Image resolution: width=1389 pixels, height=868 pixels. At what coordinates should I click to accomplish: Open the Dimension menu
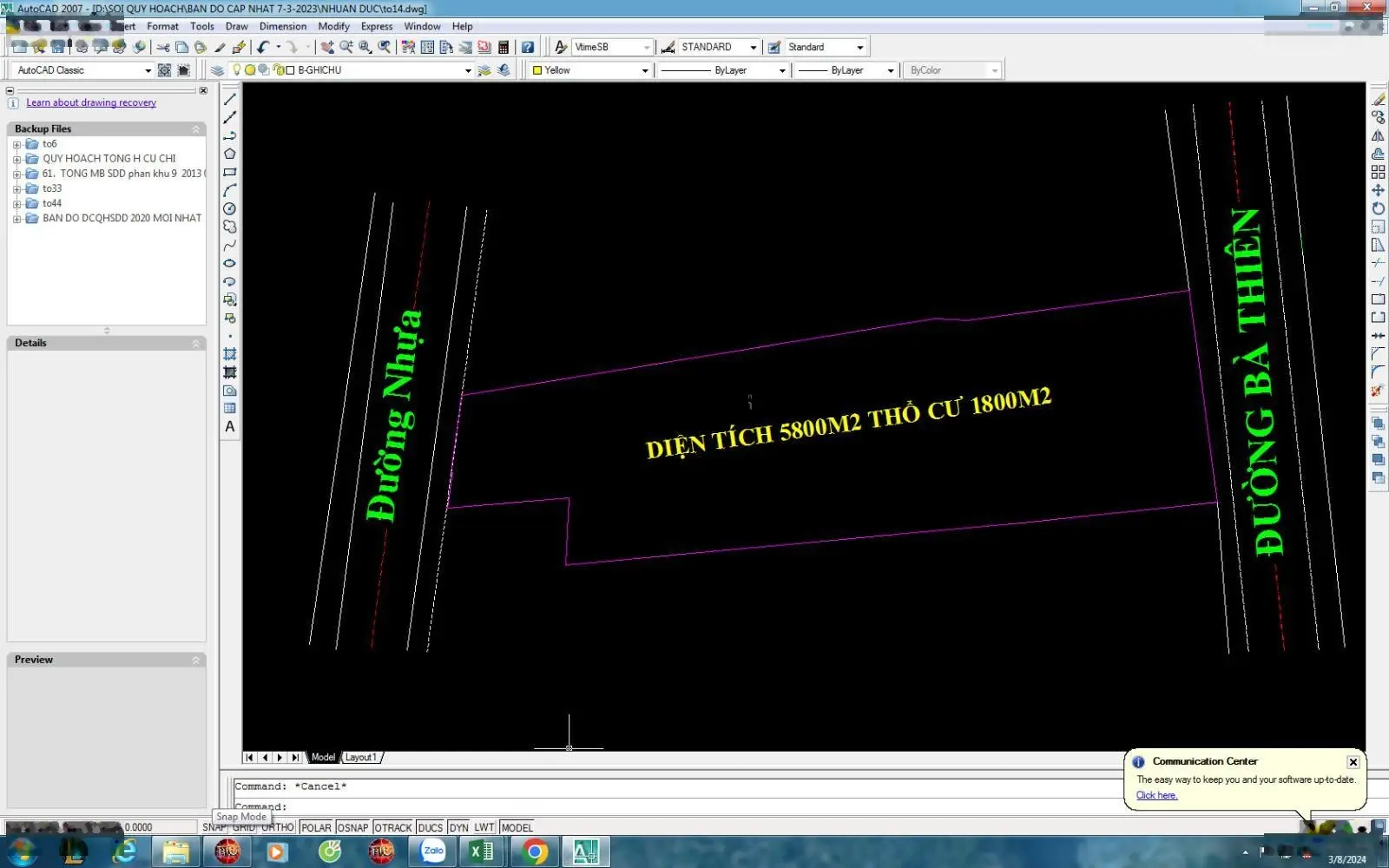(283, 26)
